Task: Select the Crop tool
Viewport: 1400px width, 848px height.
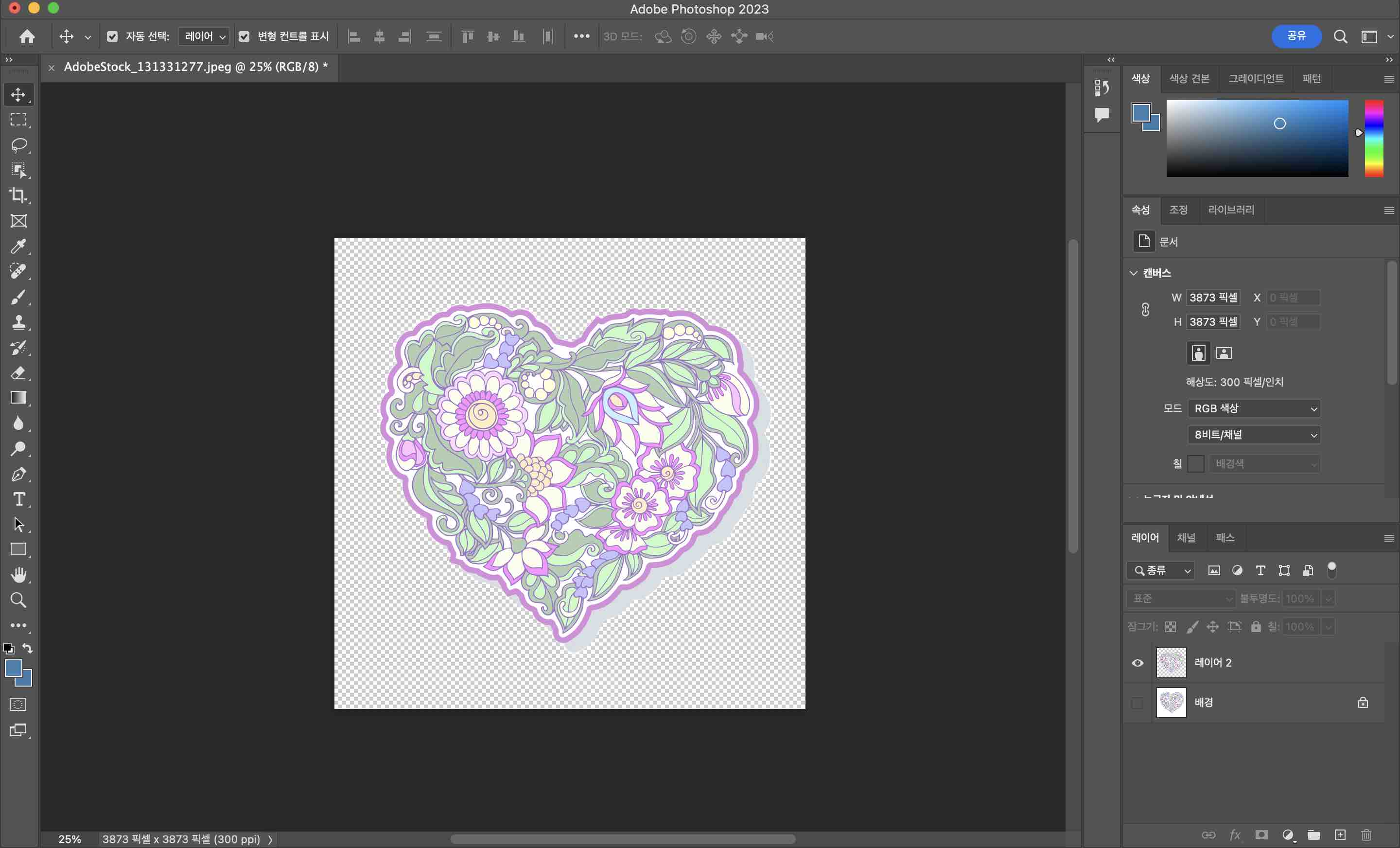Action: pos(18,195)
